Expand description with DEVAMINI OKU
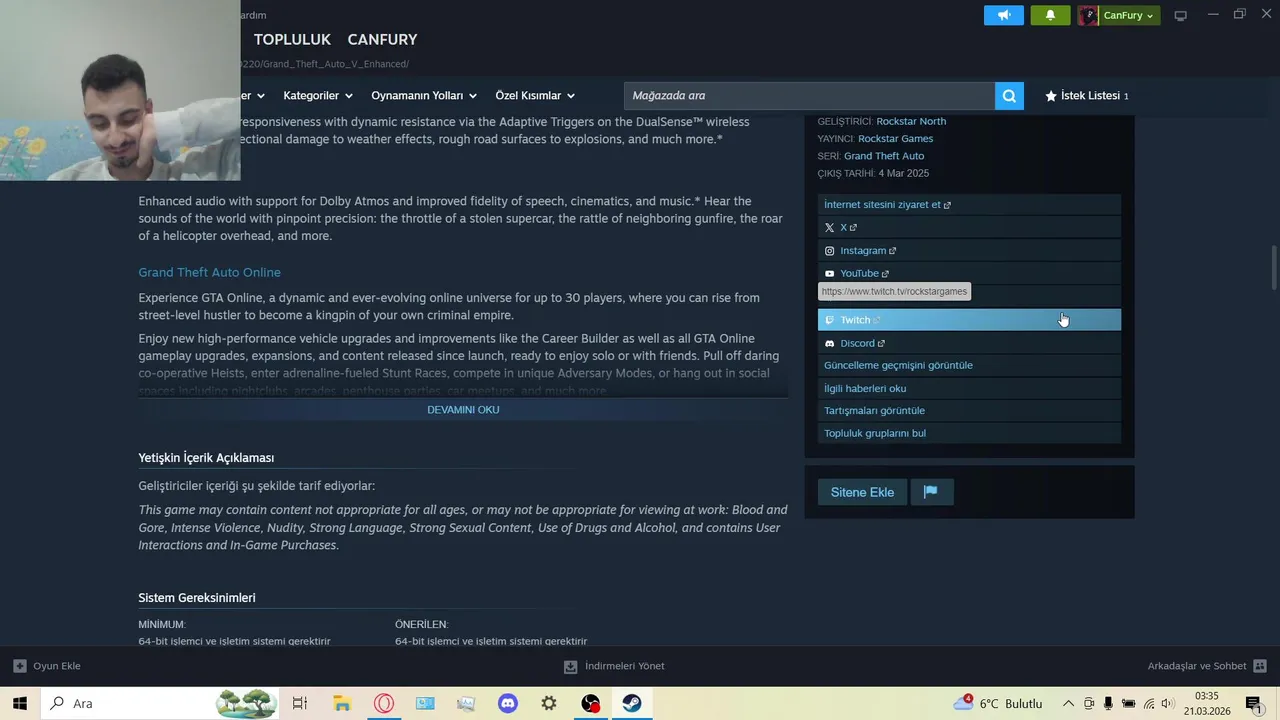Image resolution: width=1280 pixels, height=720 pixels. point(463,410)
